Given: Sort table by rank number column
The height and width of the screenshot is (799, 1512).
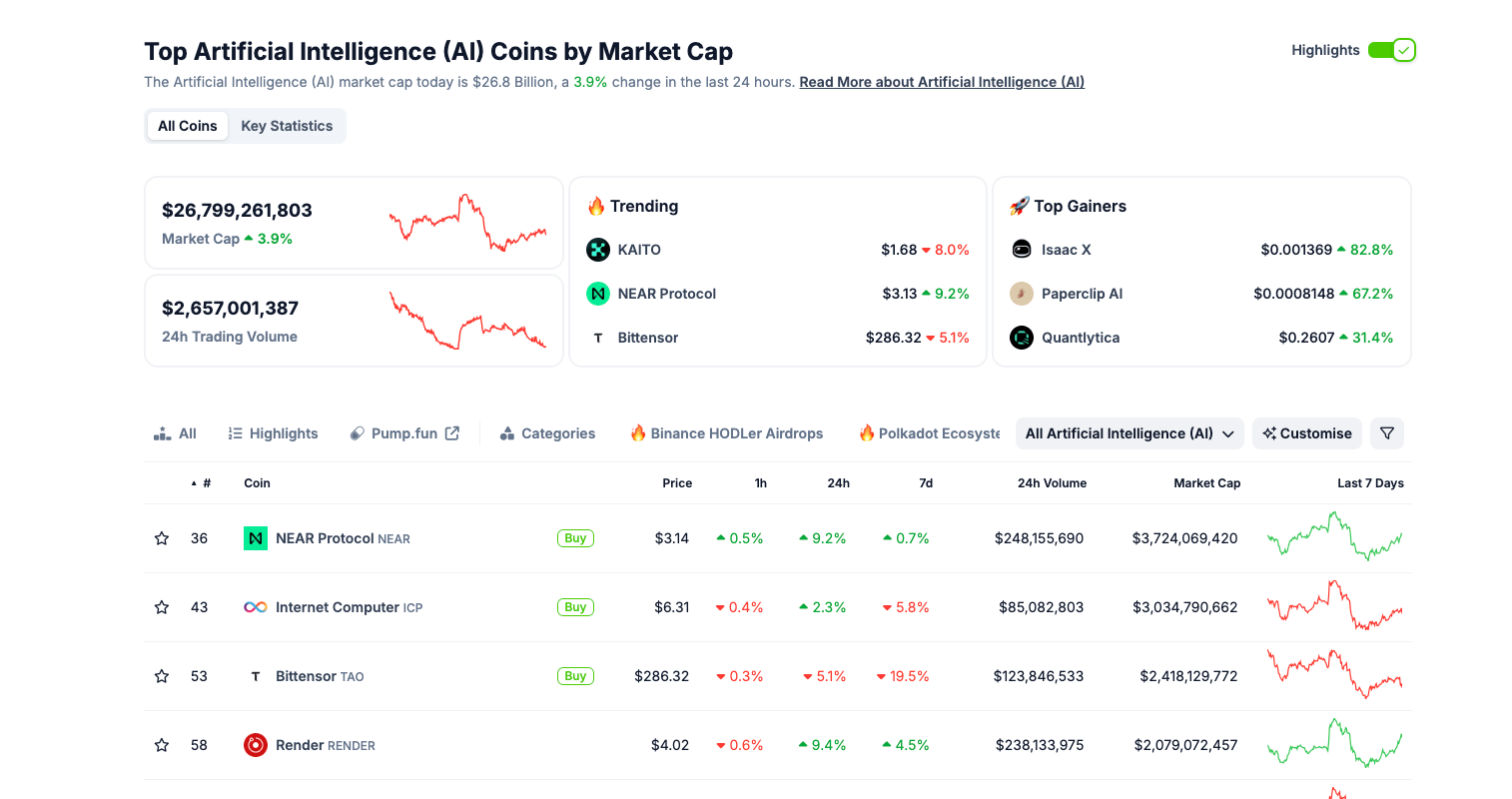Looking at the screenshot, I should (x=202, y=483).
